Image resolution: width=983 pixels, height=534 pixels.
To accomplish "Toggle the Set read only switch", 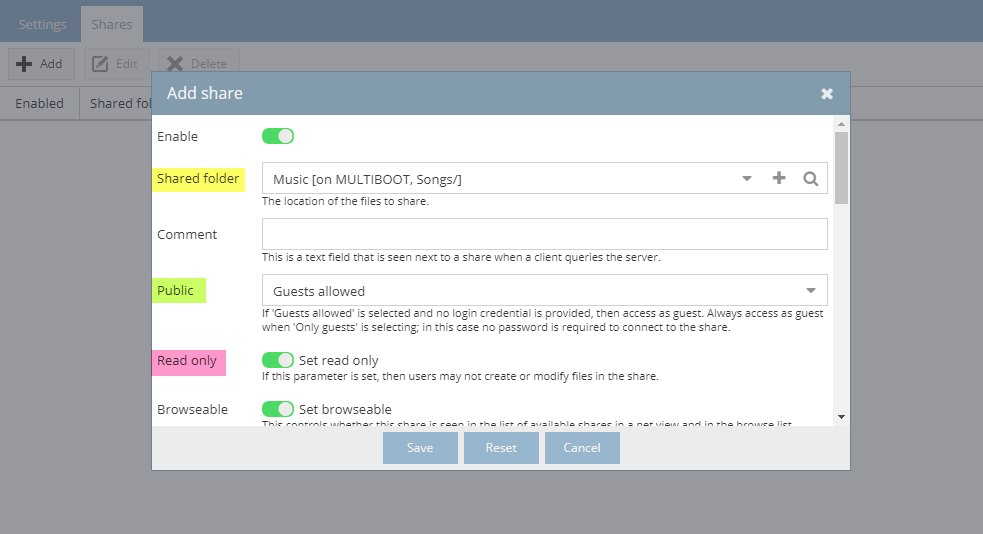I will tap(278, 360).
